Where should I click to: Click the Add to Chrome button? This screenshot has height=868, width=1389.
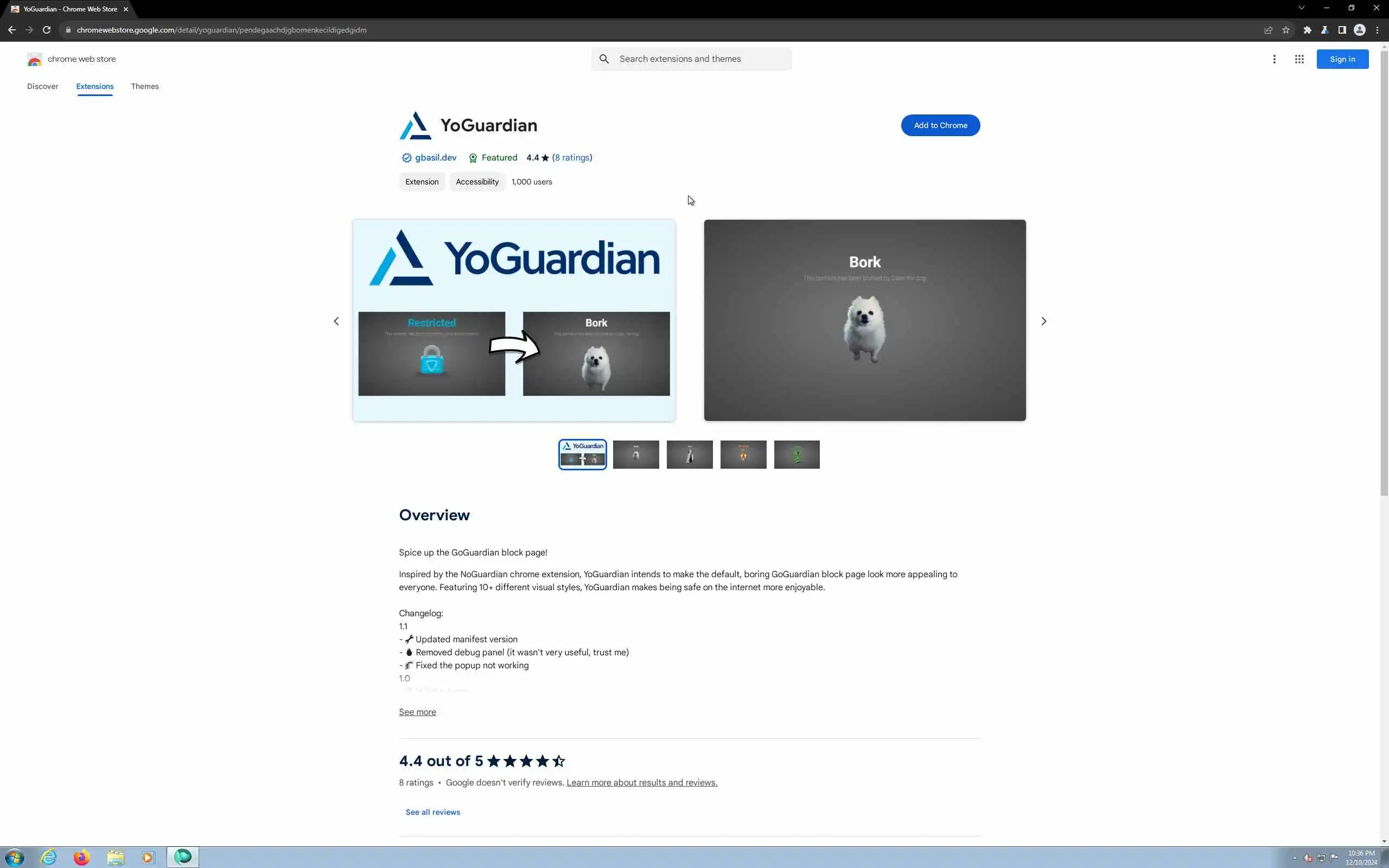(x=940, y=125)
